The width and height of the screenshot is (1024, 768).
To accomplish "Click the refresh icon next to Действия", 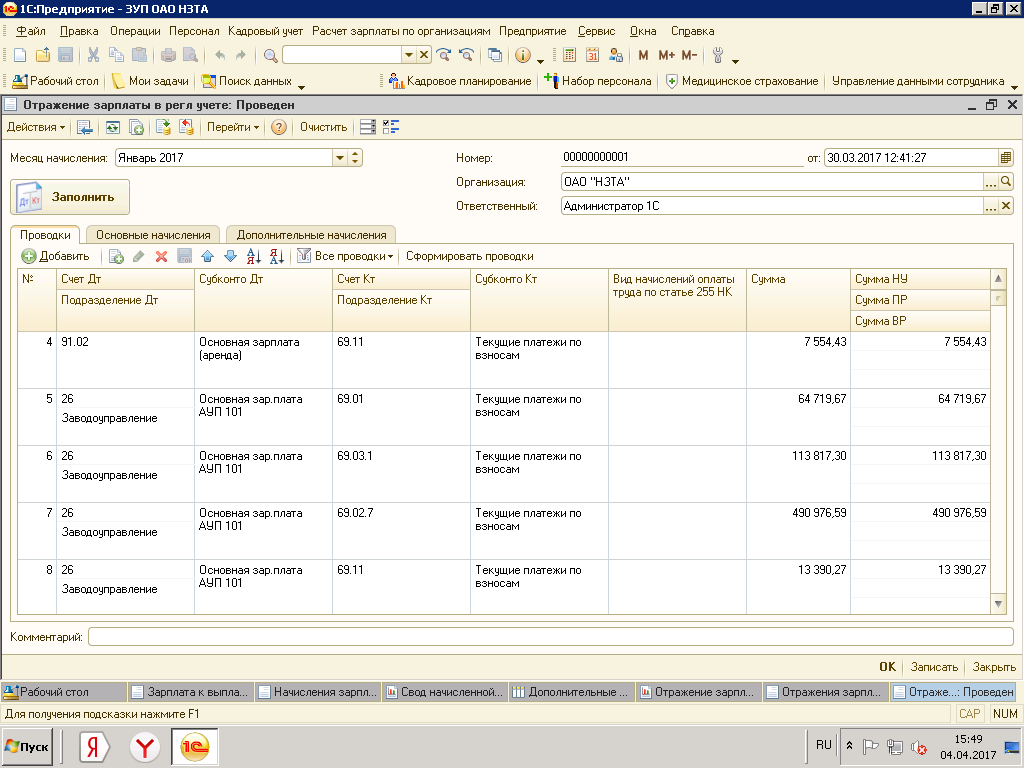I will pos(112,127).
